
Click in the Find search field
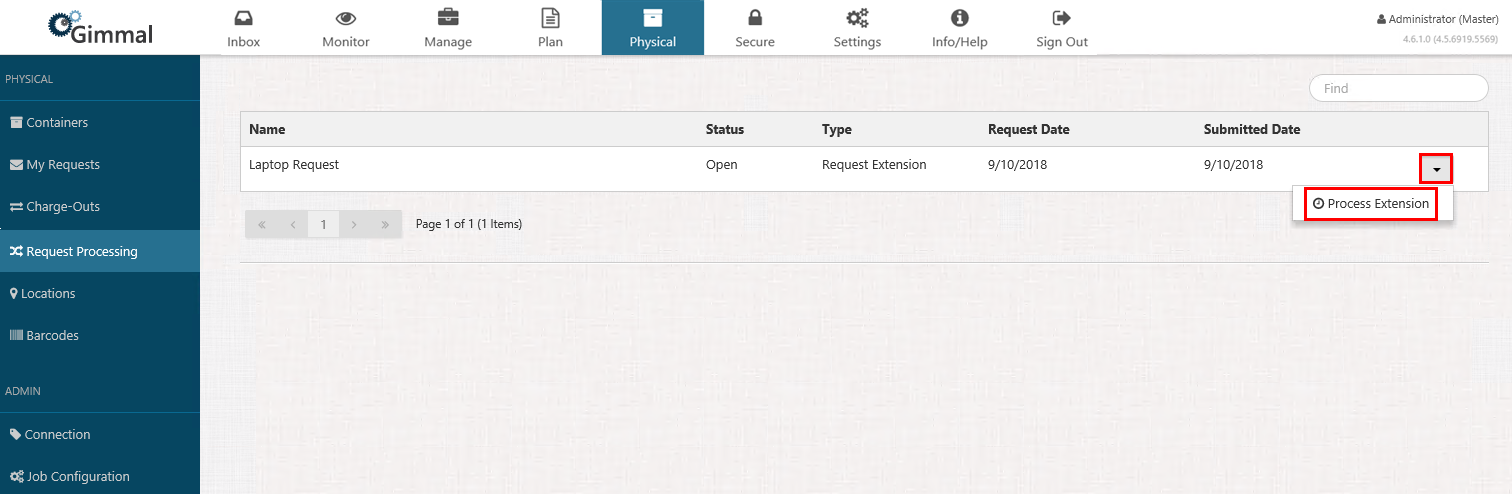(1398, 88)
